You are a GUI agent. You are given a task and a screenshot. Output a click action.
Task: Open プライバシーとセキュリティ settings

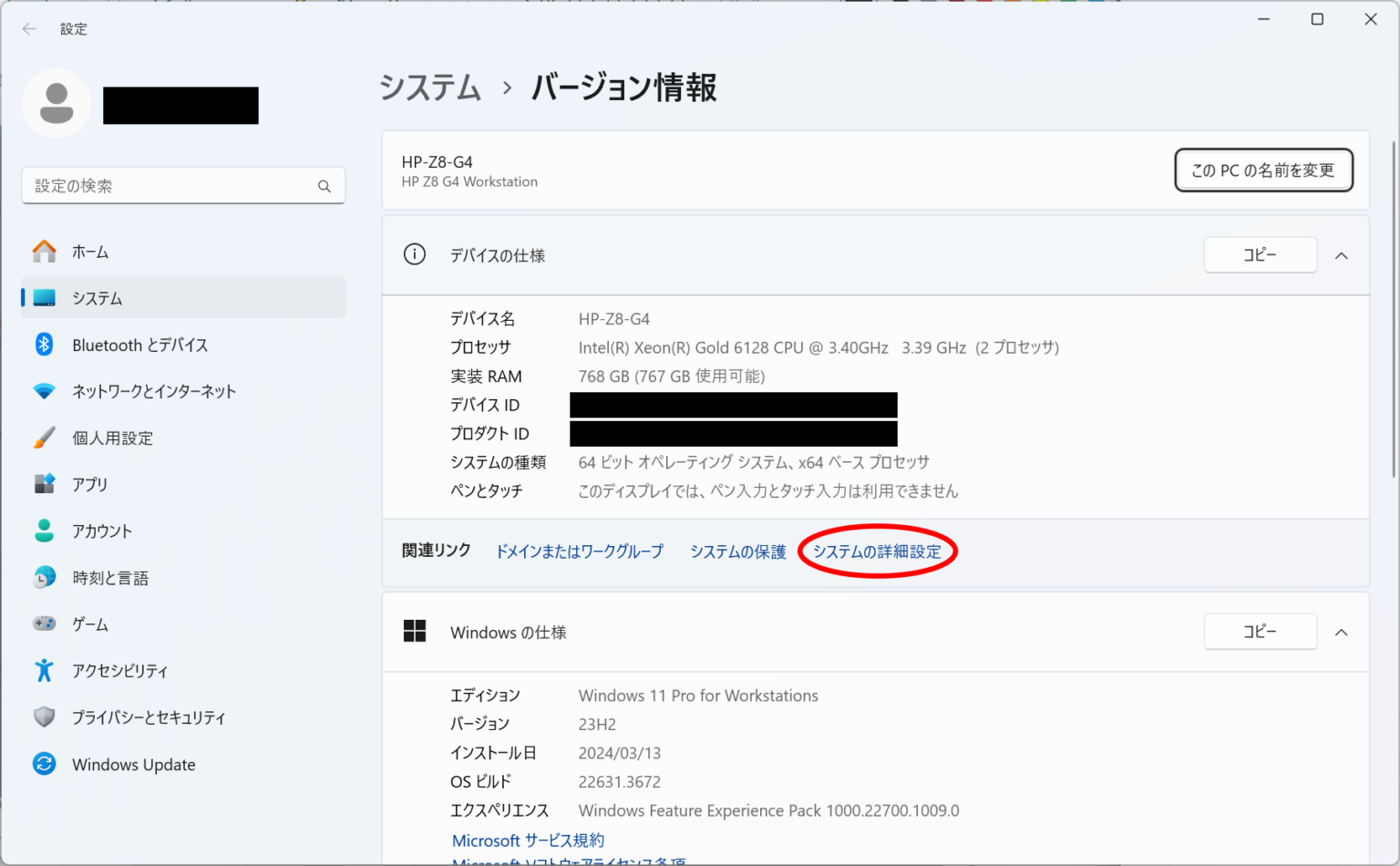(x=149, y=717)
